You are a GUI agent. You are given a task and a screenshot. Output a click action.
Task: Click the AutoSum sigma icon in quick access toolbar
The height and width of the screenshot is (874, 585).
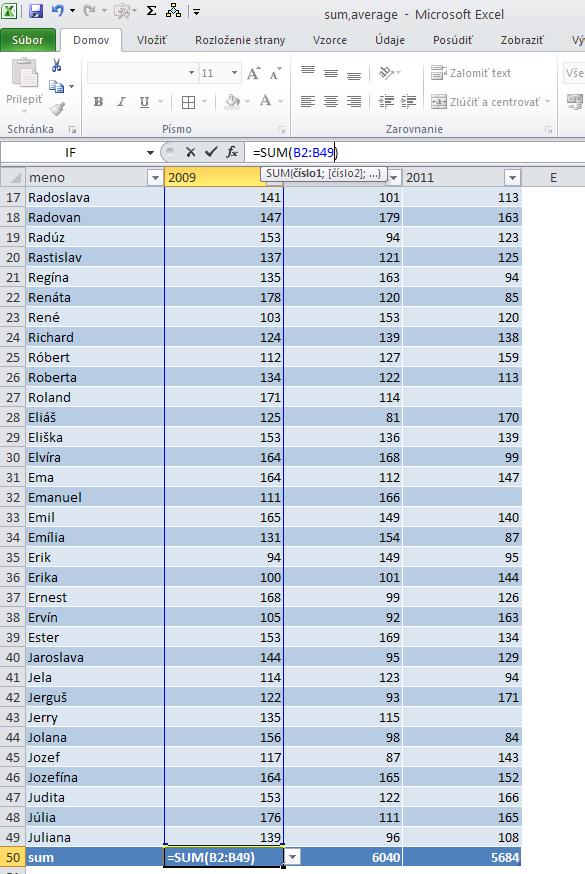coord(151,11)
